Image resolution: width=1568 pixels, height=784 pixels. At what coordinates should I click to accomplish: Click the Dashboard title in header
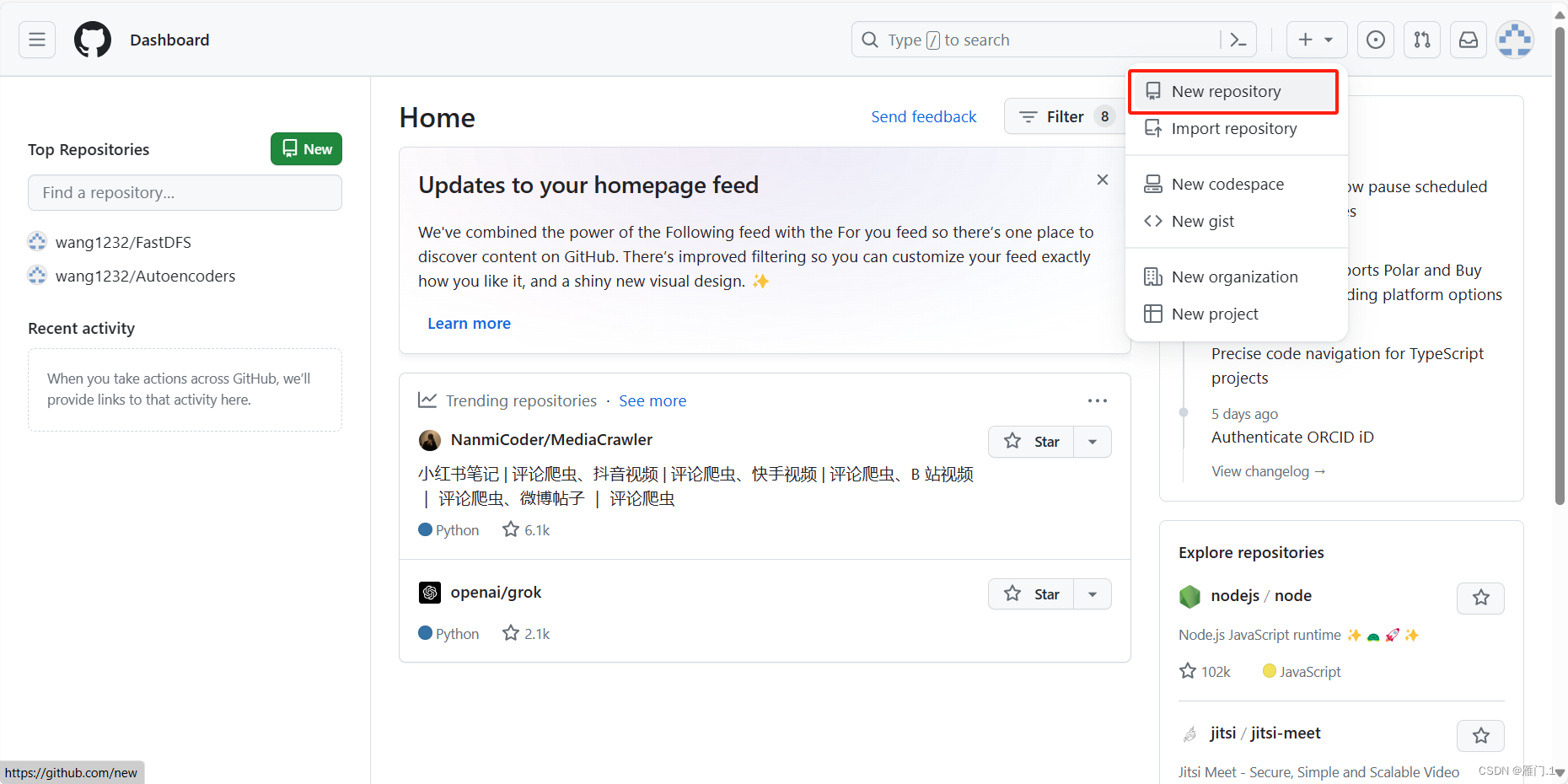click(169, 40)
